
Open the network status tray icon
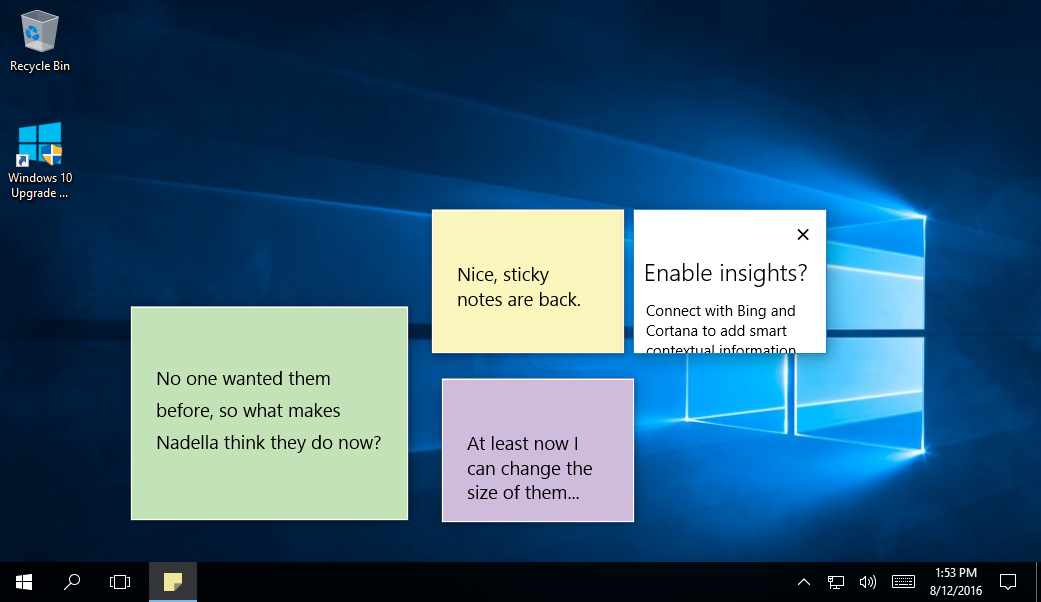835,583
